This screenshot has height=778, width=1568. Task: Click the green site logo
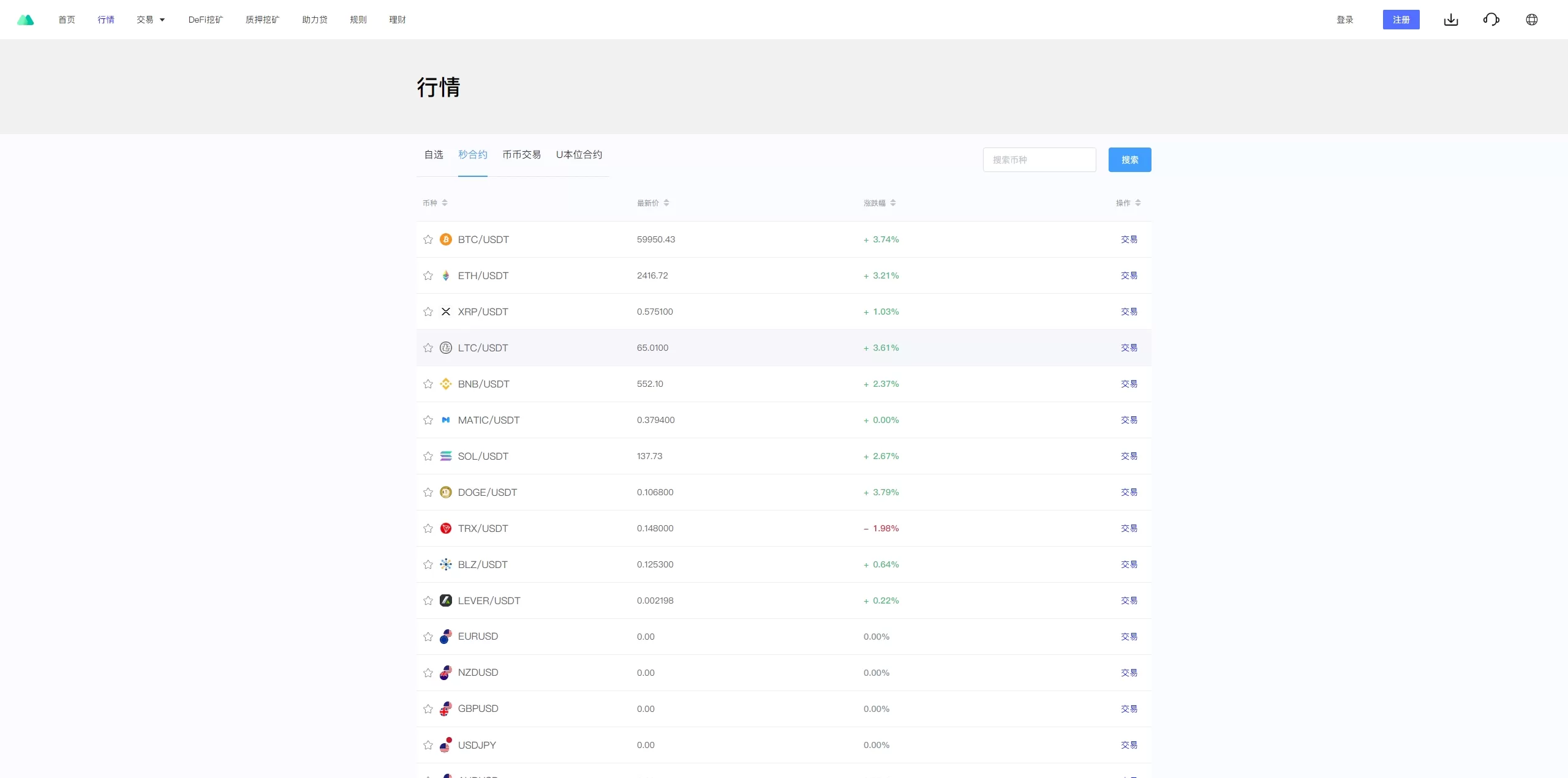26,20
